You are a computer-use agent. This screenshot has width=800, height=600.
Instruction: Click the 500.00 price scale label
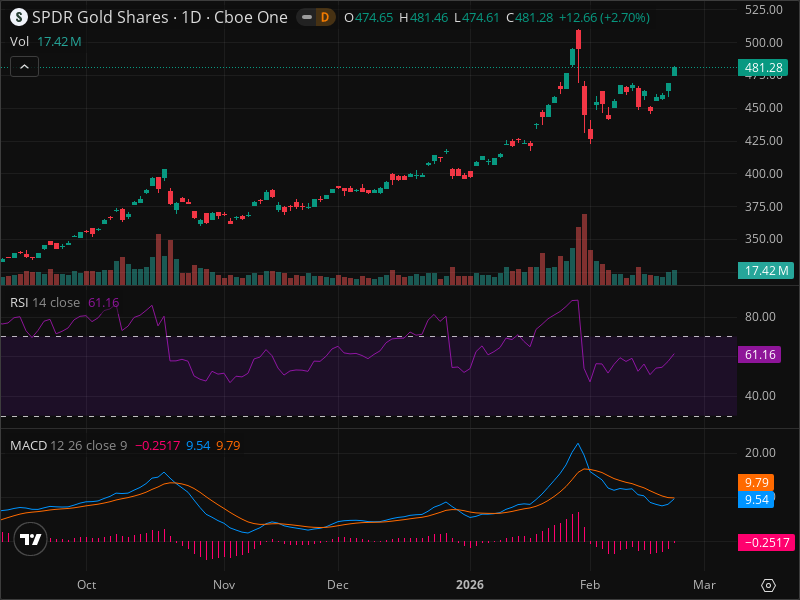coord(763,42)
